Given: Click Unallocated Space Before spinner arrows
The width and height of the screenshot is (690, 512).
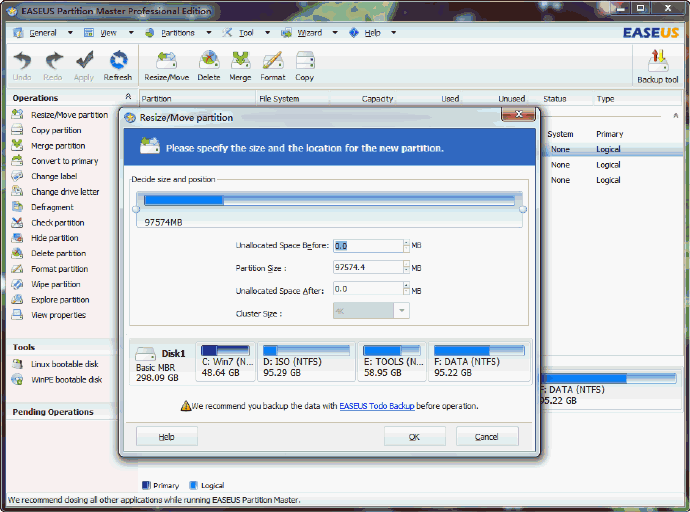Looking at the screenshot, I should coord(406,246).
